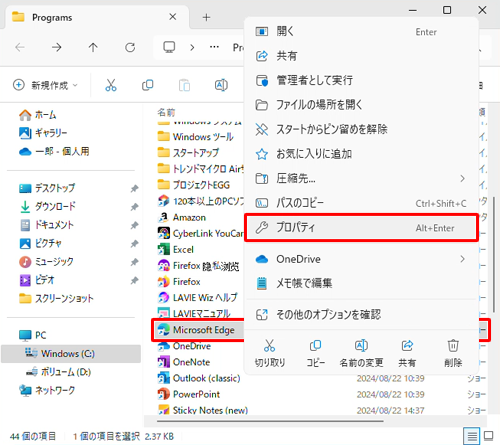Image resolution: width=500 pixels, height=445 pixels.
Task: Click the Rename icon in the toolbar
Action: tap(221, 85)
